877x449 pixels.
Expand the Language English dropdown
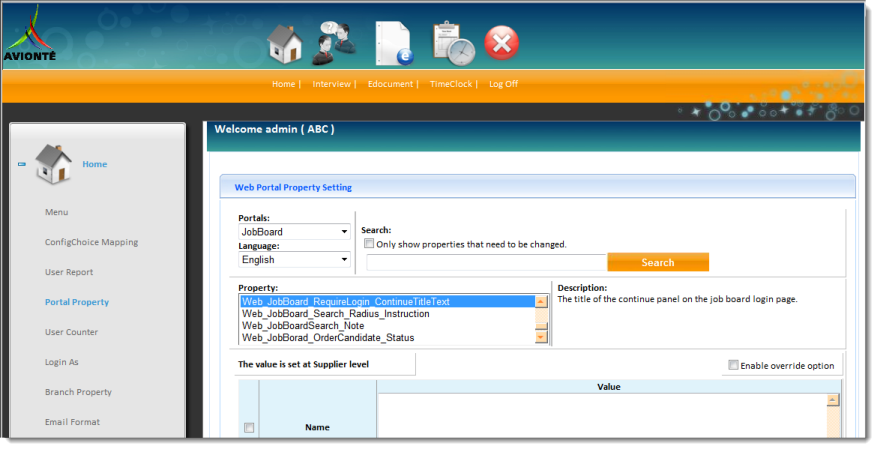click(x=294, y=260)
